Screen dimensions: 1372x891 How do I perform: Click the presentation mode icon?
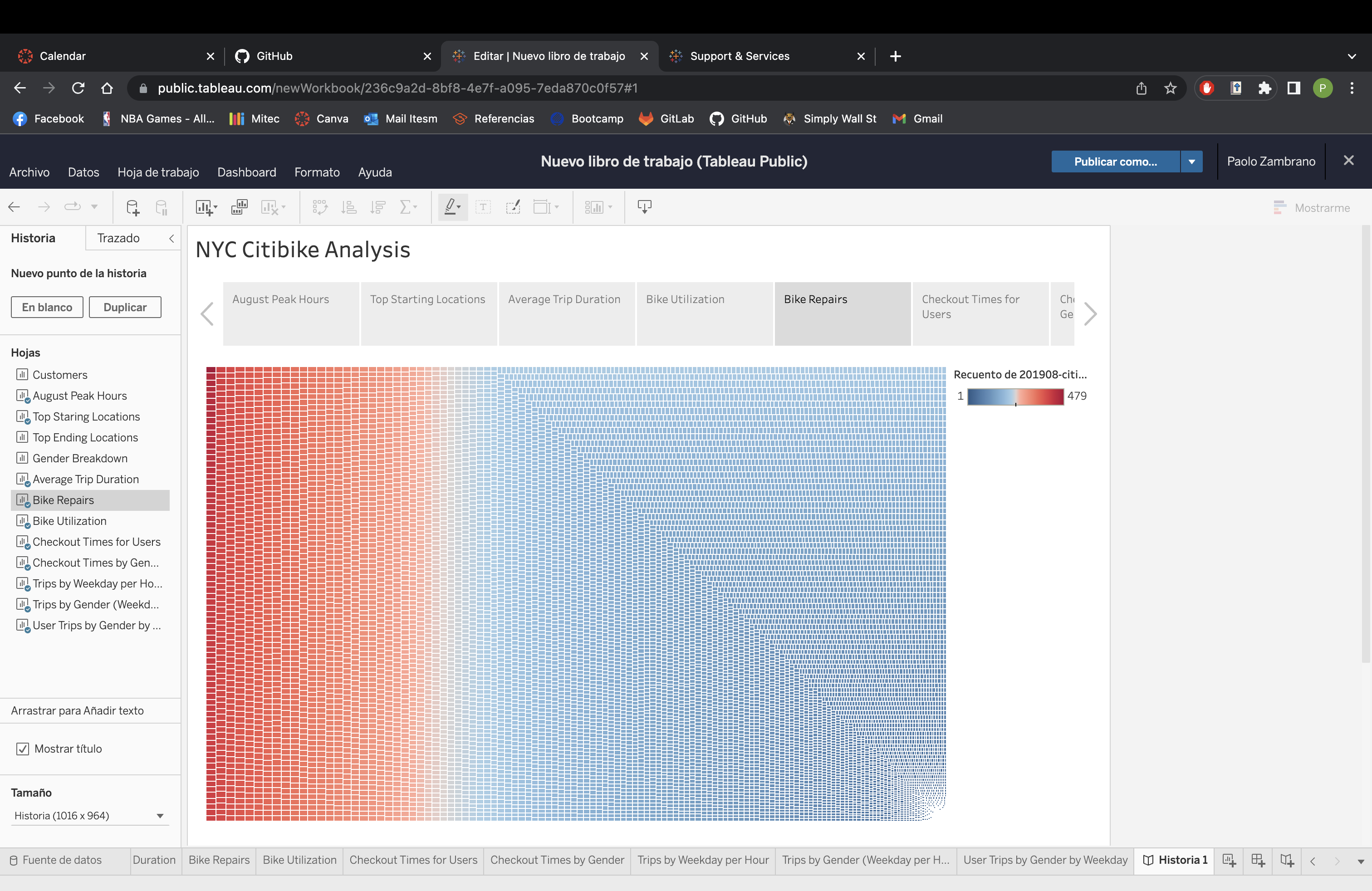pyautogui.click(x=645, y=207)
